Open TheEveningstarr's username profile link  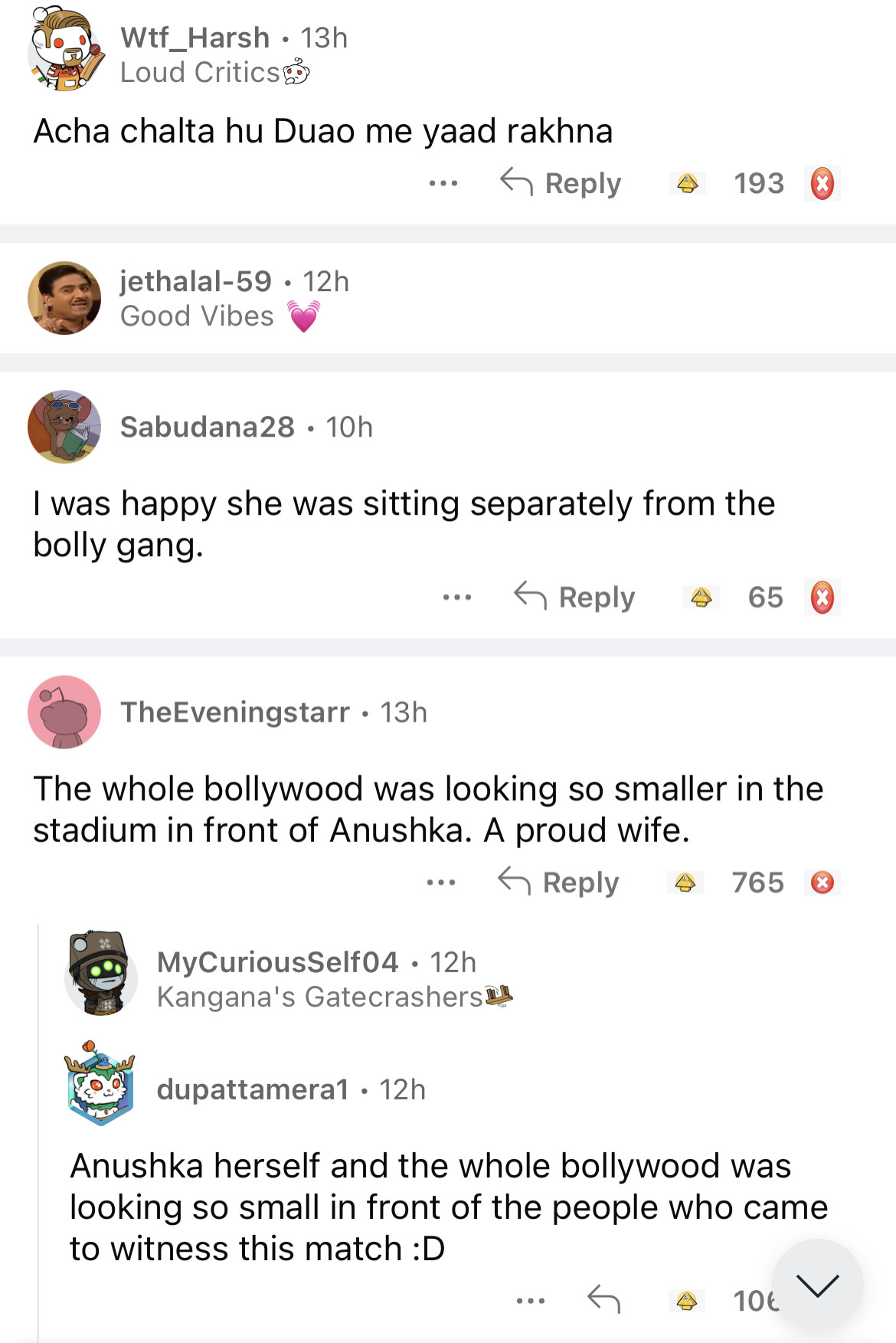point(235,712)
